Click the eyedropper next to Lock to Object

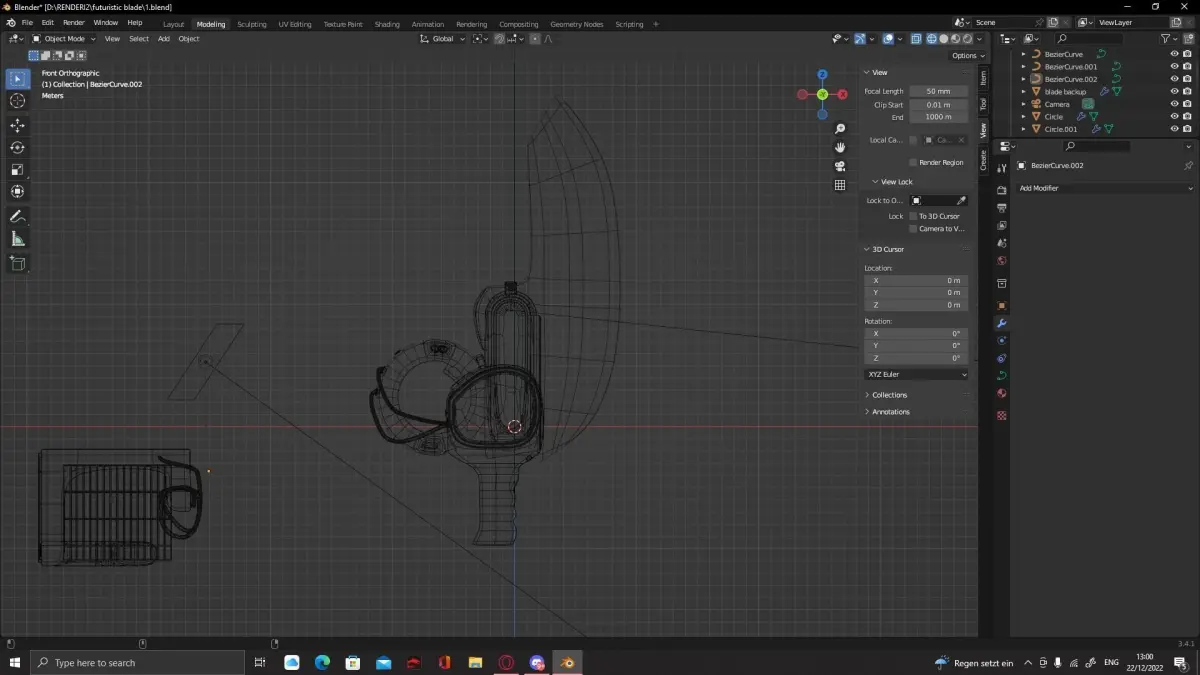coord(961,201)
